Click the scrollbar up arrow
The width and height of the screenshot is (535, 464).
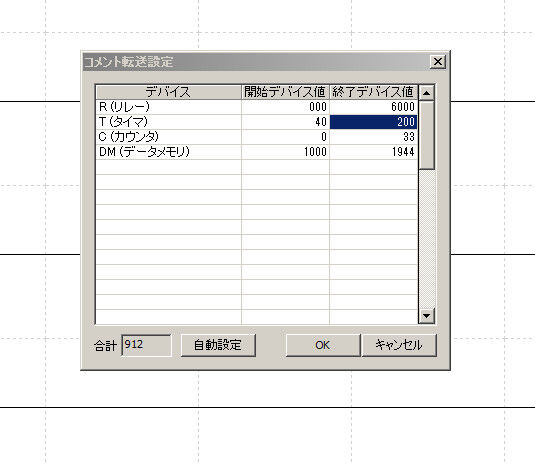coord(426,92)
